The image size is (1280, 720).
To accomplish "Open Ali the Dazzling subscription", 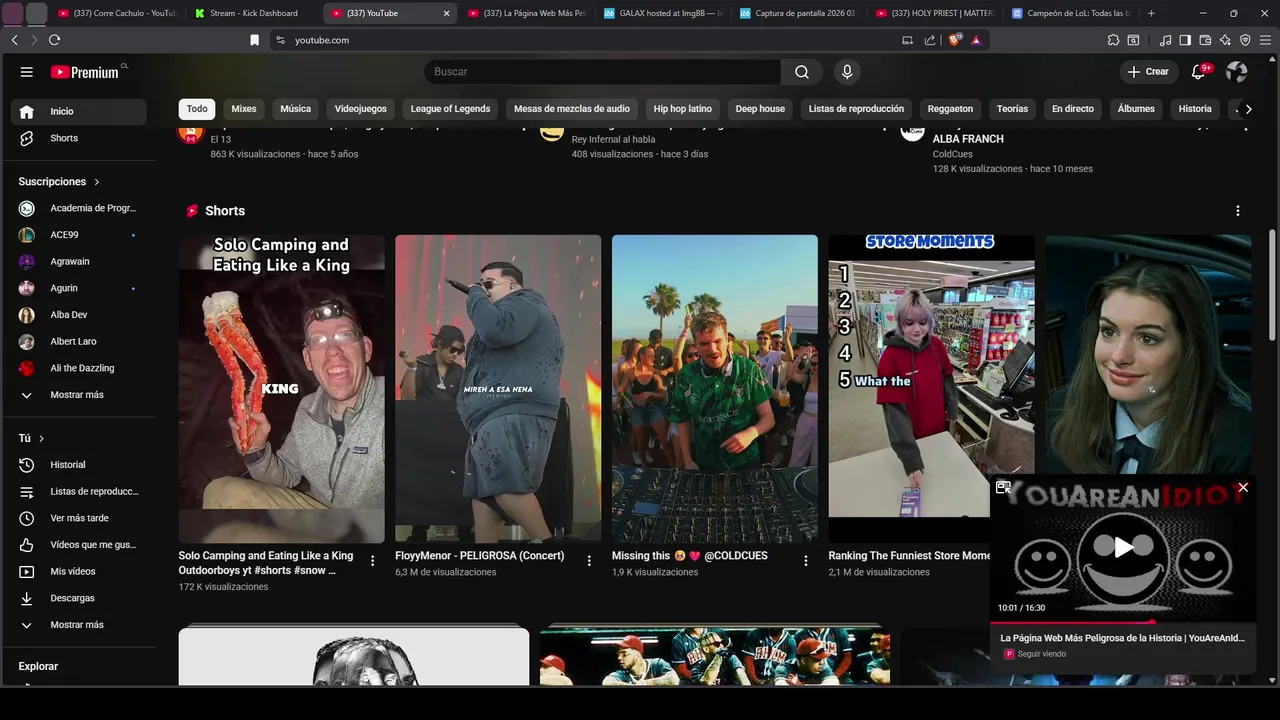I will pyautogui.click(x=78, y=368).
